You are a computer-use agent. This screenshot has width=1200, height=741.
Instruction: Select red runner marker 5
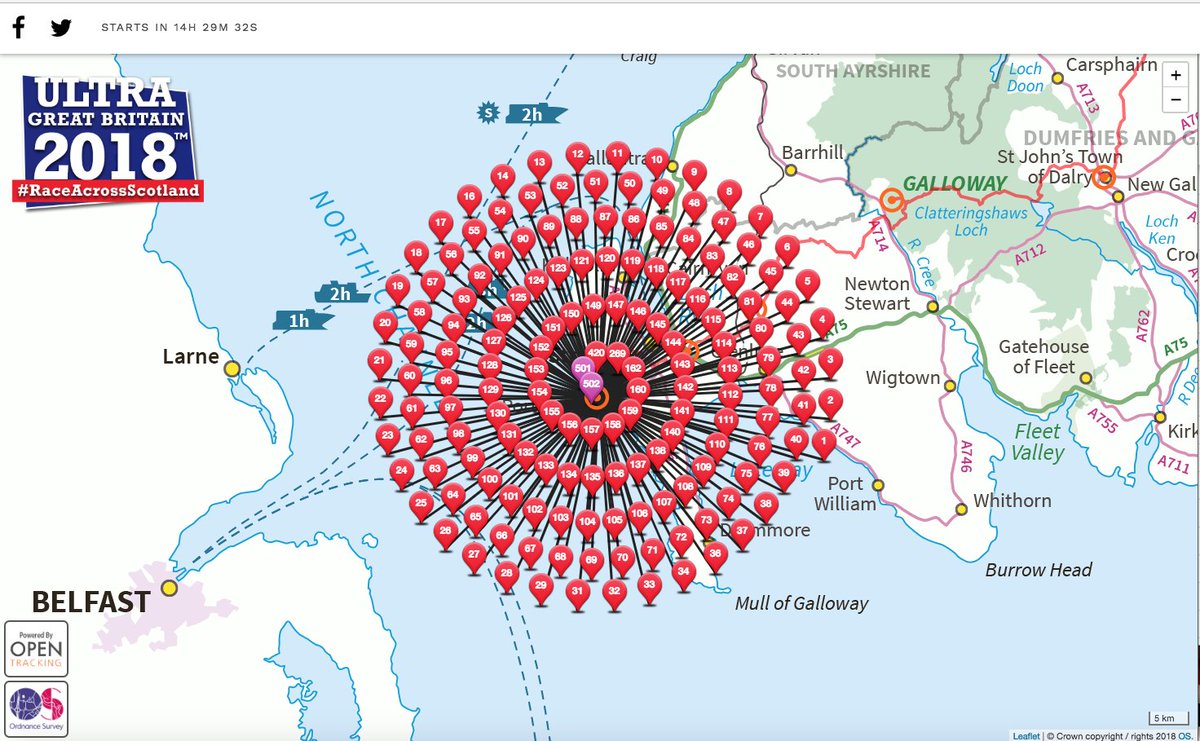point(806,282)
